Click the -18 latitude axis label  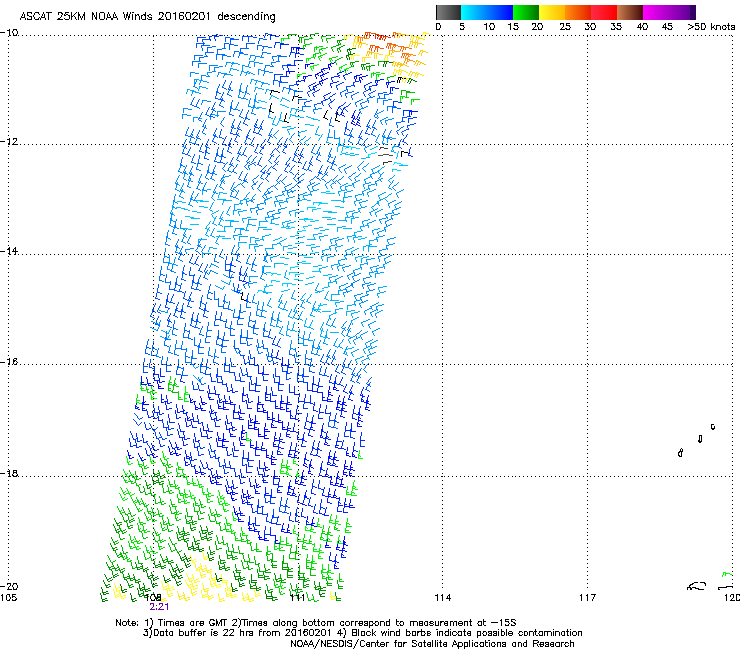9,473
